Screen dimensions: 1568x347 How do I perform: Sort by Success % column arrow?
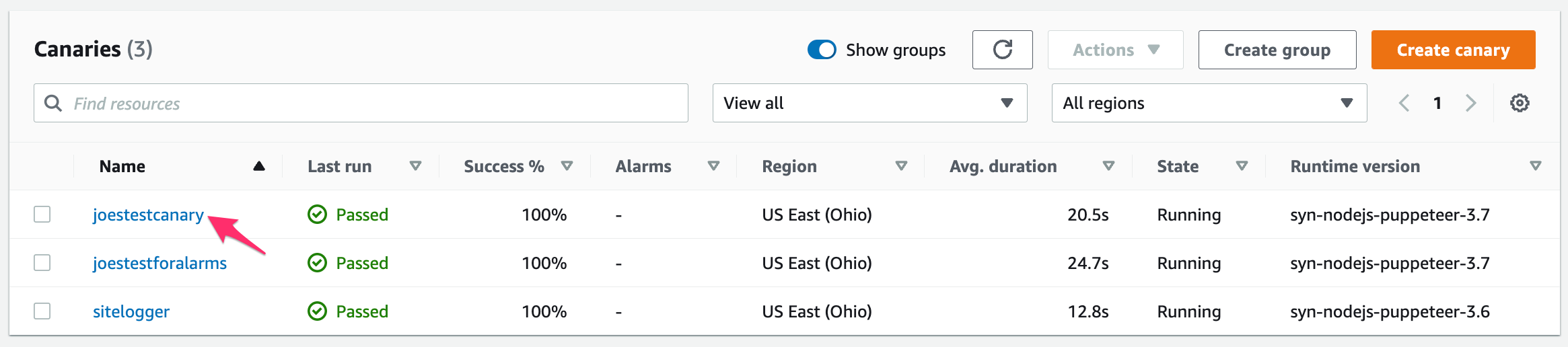(x=567, y=166)
